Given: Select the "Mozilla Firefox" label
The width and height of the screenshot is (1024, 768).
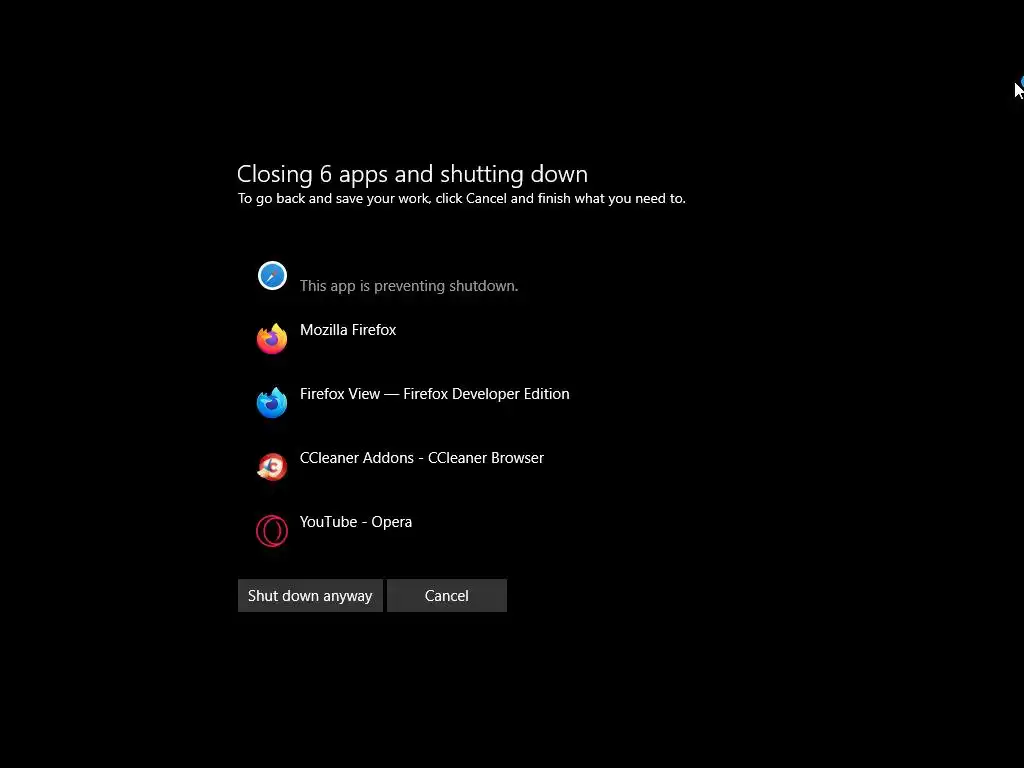Looking at the screenshot, I should 348,330.
